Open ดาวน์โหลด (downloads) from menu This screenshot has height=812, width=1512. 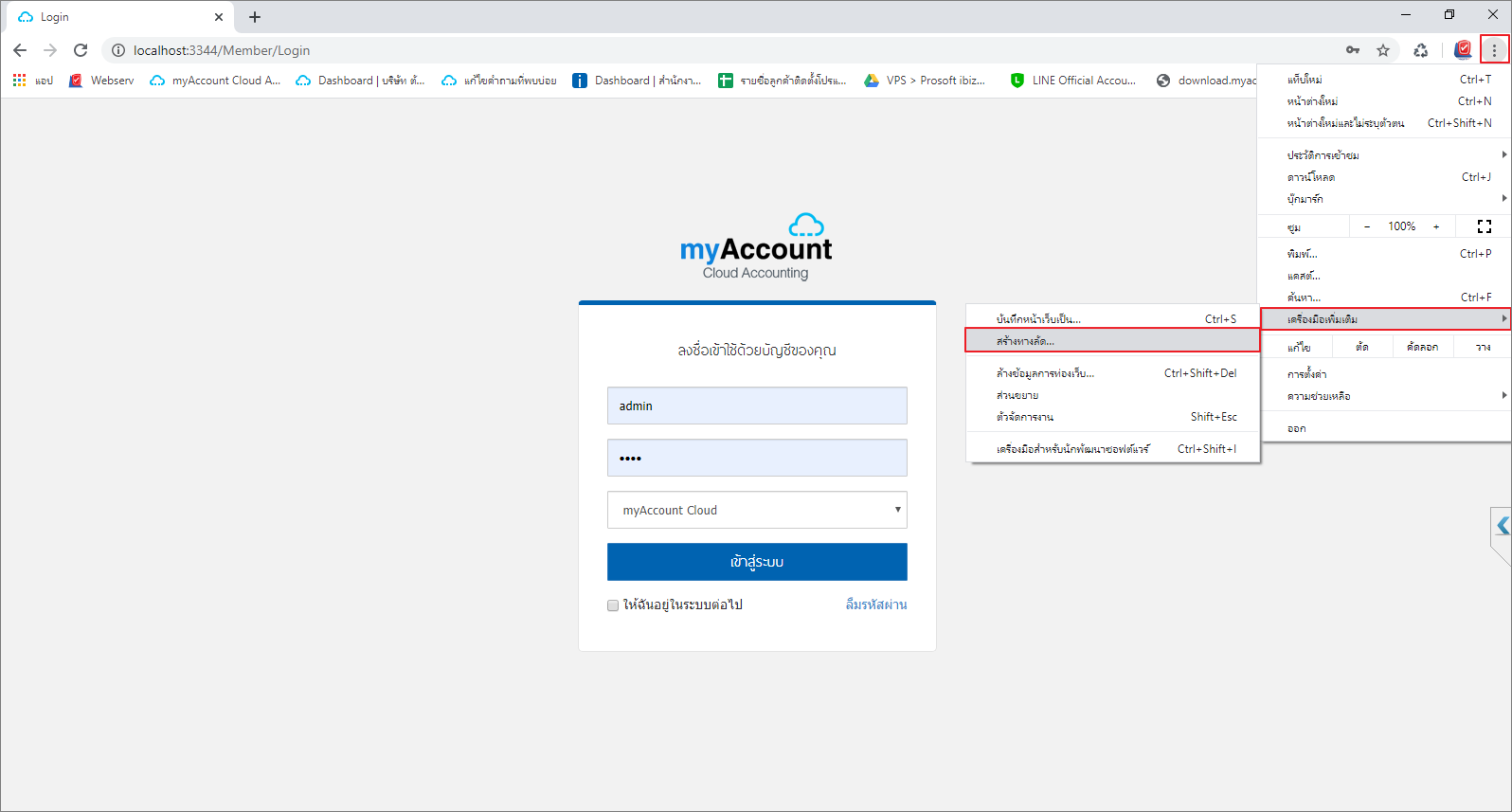(x=1385, y=177)
